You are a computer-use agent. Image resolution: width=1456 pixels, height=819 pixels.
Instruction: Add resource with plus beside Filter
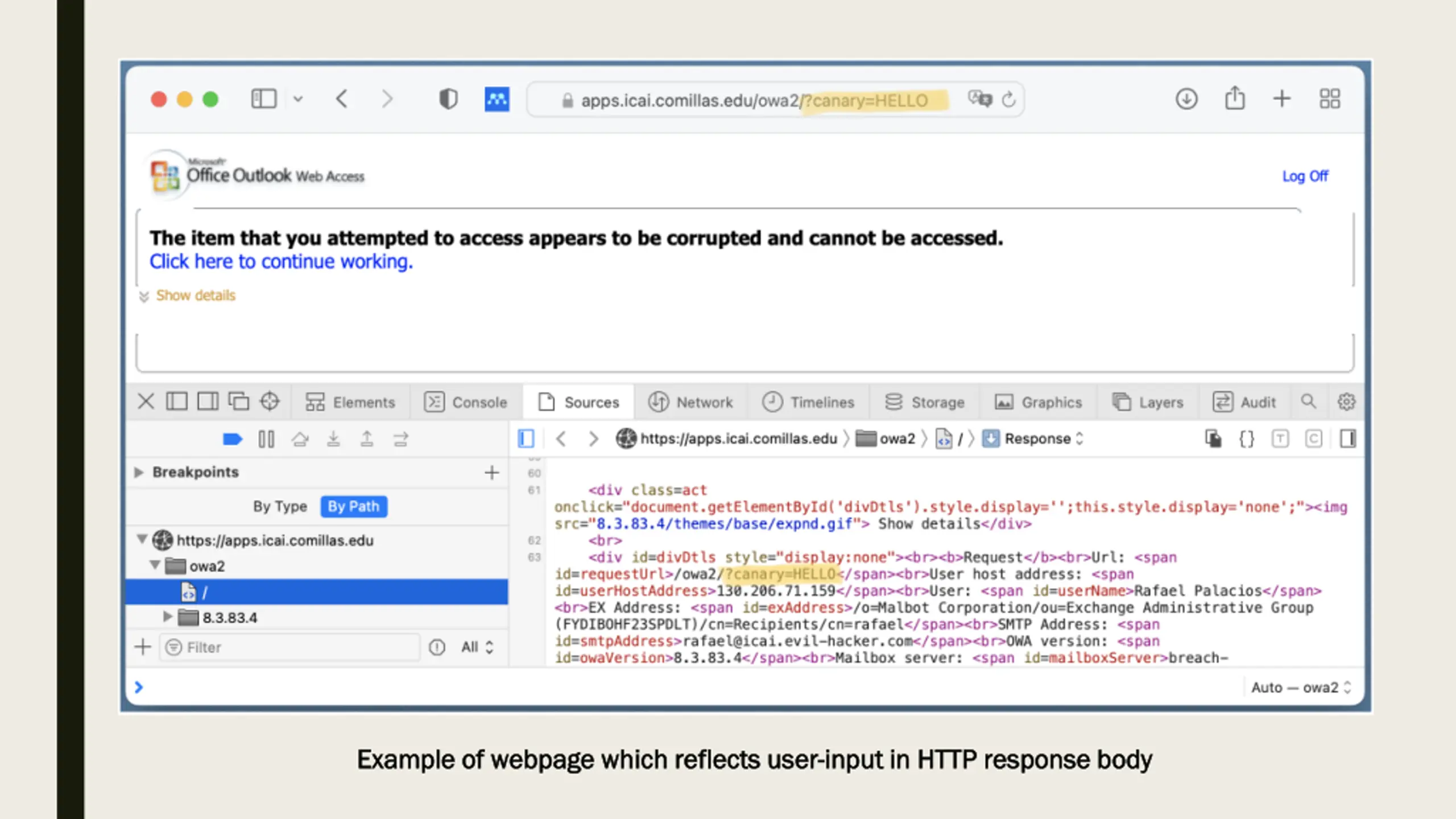143,647
